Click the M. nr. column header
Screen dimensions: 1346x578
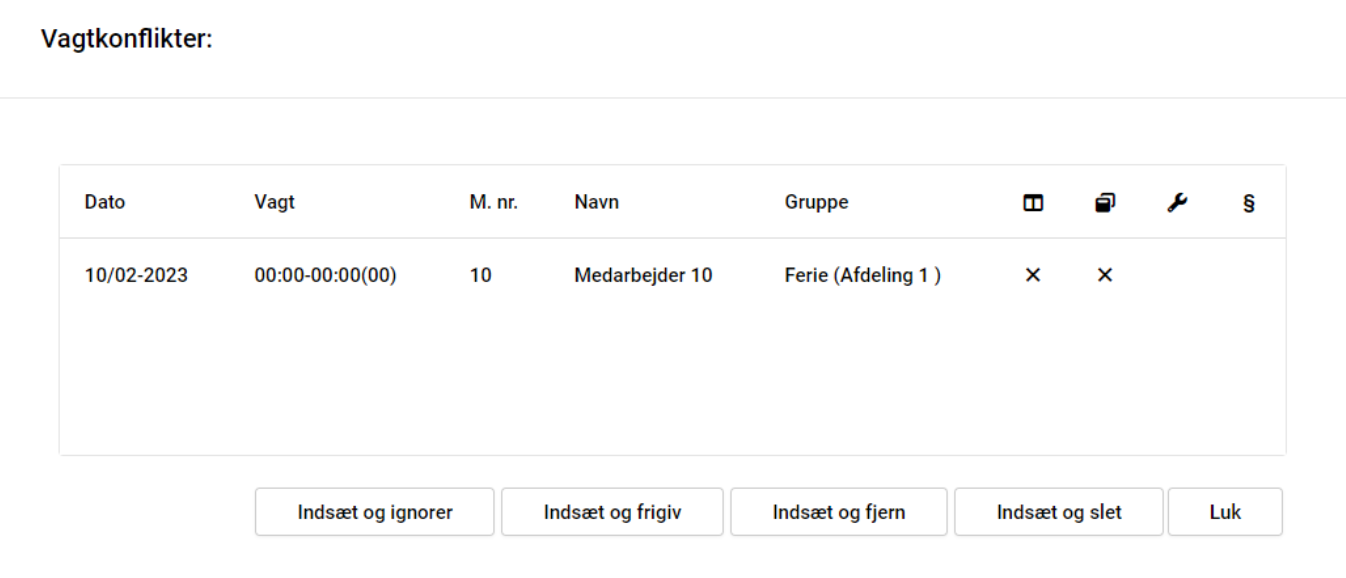(x=494, y=202)
